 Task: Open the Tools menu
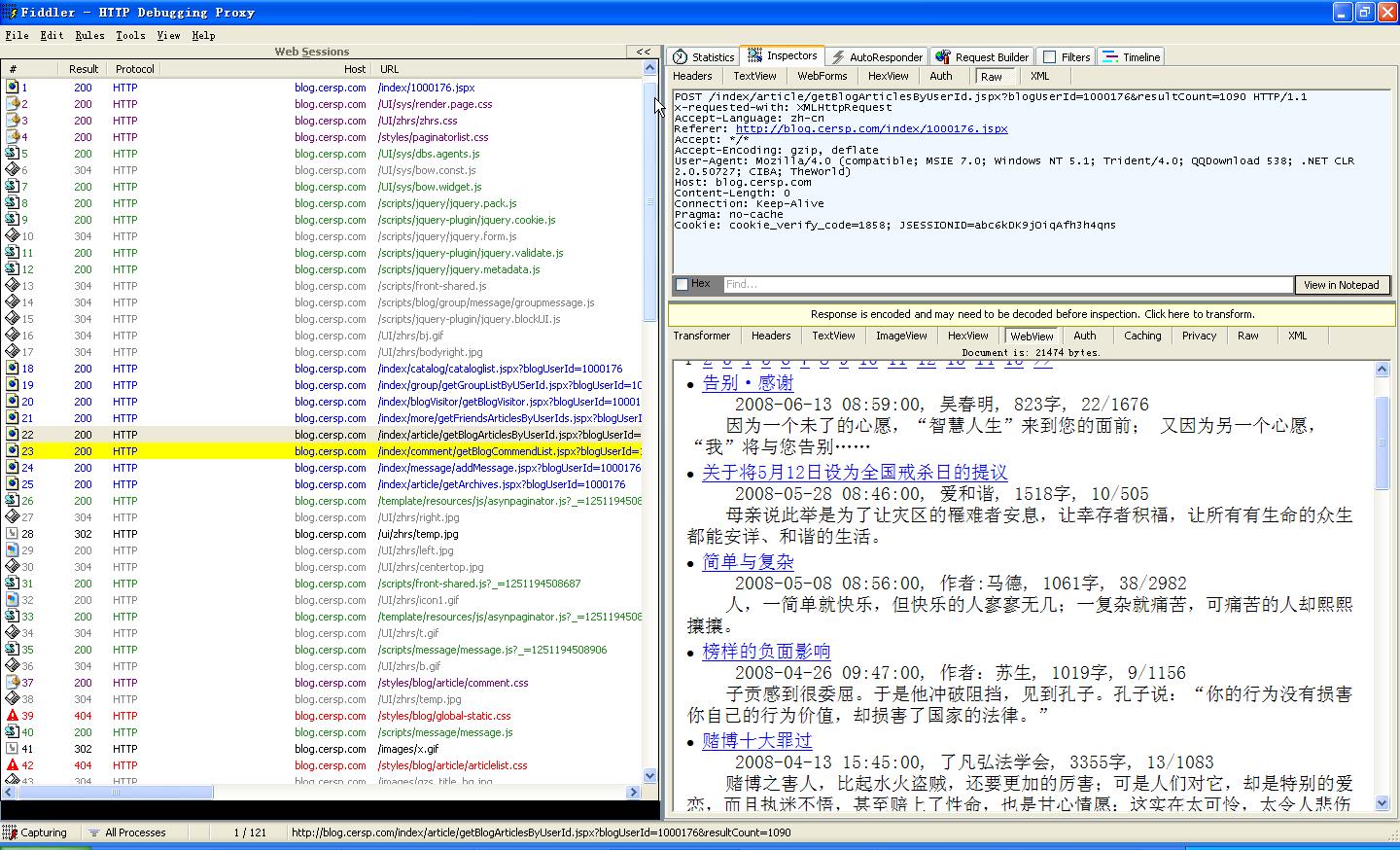pos(130,35)
